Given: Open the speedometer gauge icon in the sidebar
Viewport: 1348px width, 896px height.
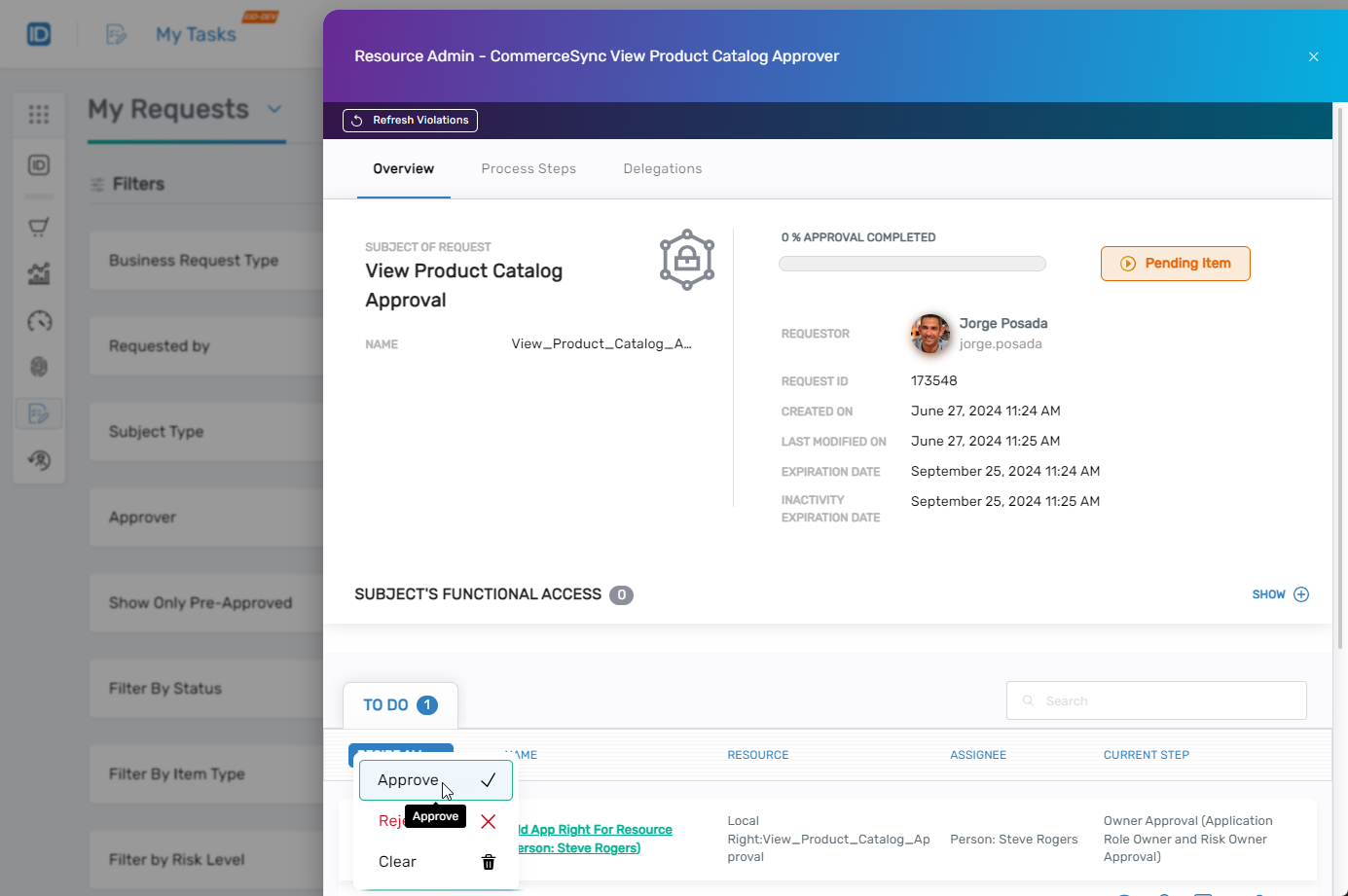Looking at the screenshot, I should click(39, 321).
